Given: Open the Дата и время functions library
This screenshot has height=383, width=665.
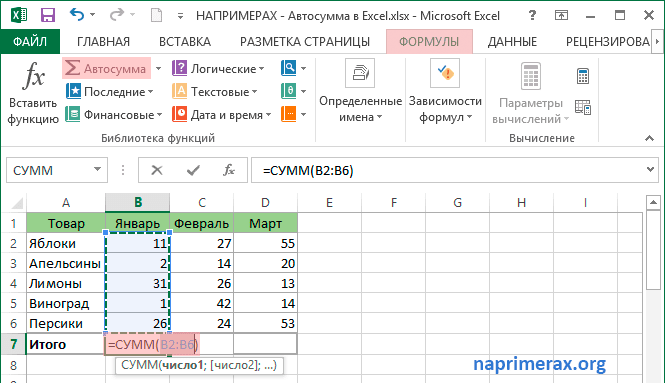Looking at the screenshot, I should tap(222, 115).
